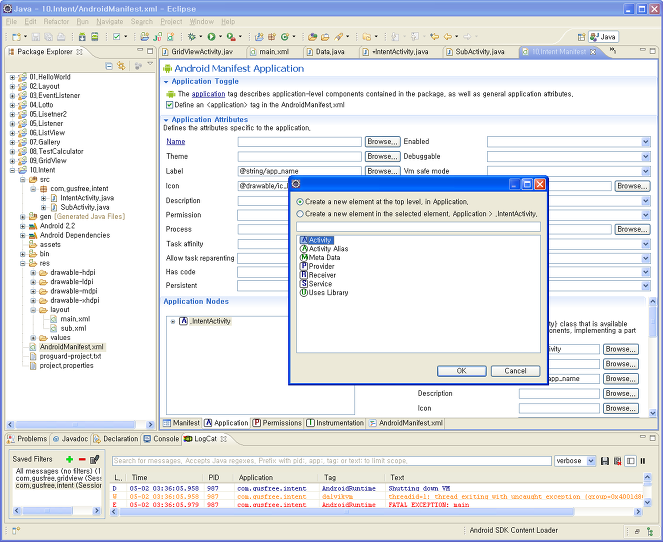
Task: Click the LogCat search messages field
Action: click(332, 461)
